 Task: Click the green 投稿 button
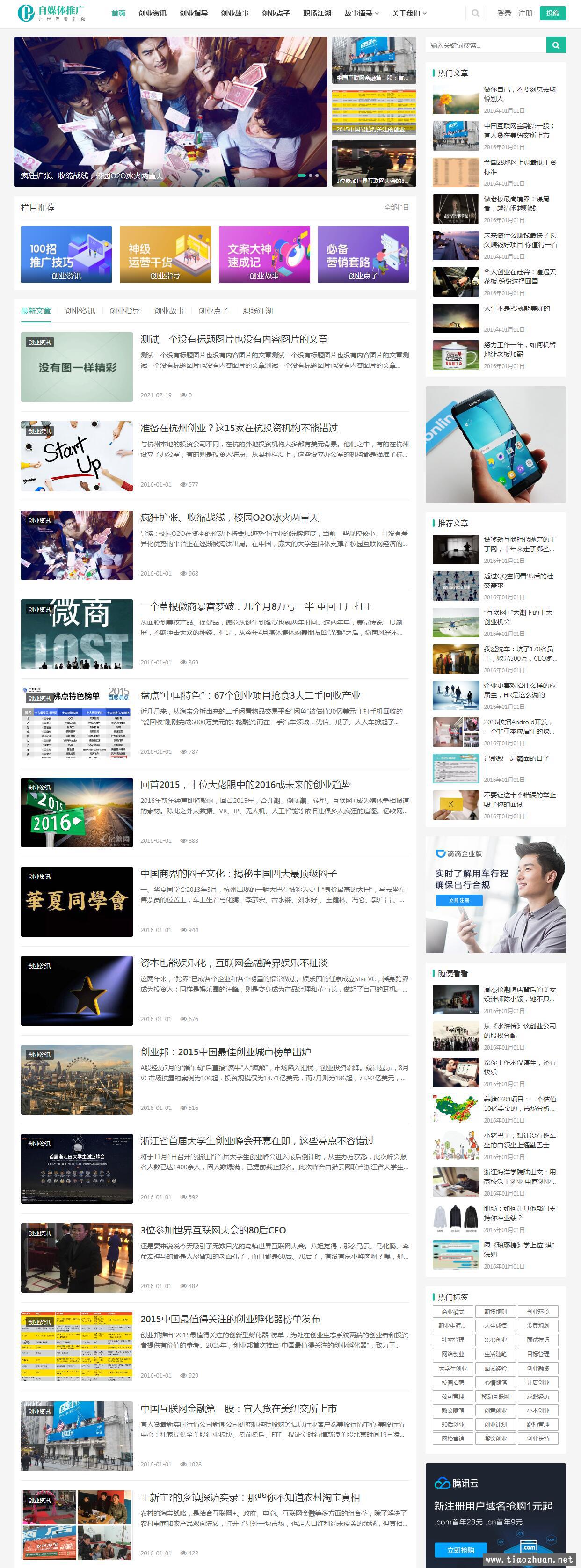(552, 14)
